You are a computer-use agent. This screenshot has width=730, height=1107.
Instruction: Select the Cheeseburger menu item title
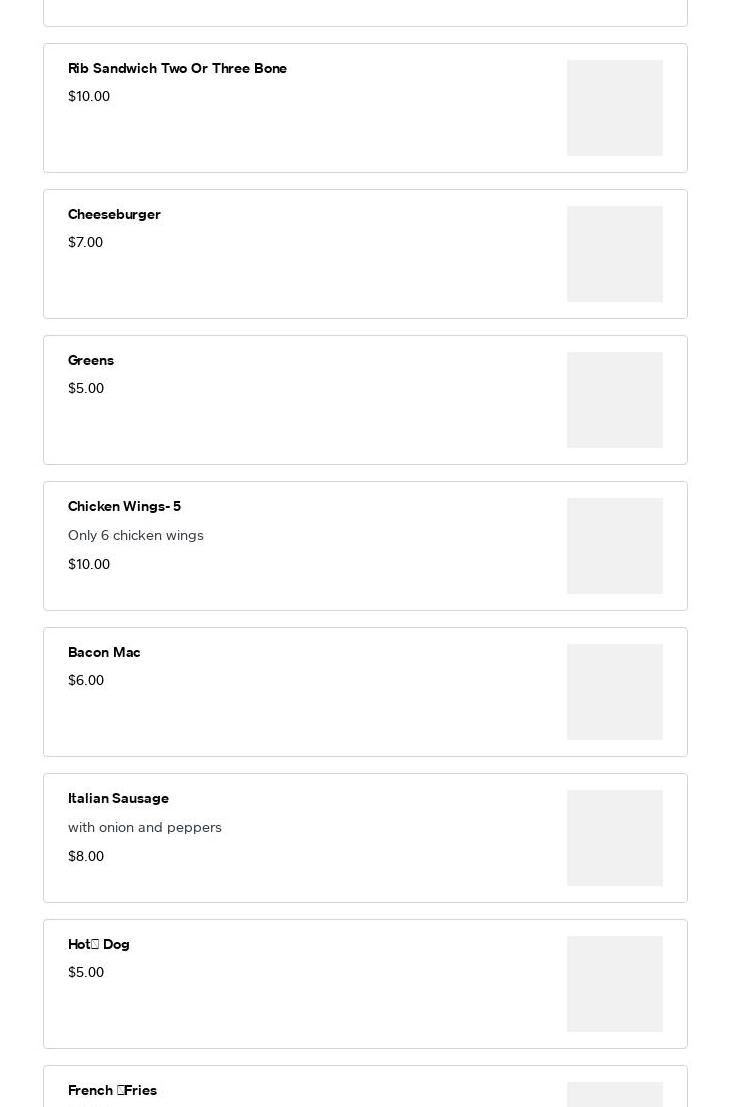click(x=114, y=215)
